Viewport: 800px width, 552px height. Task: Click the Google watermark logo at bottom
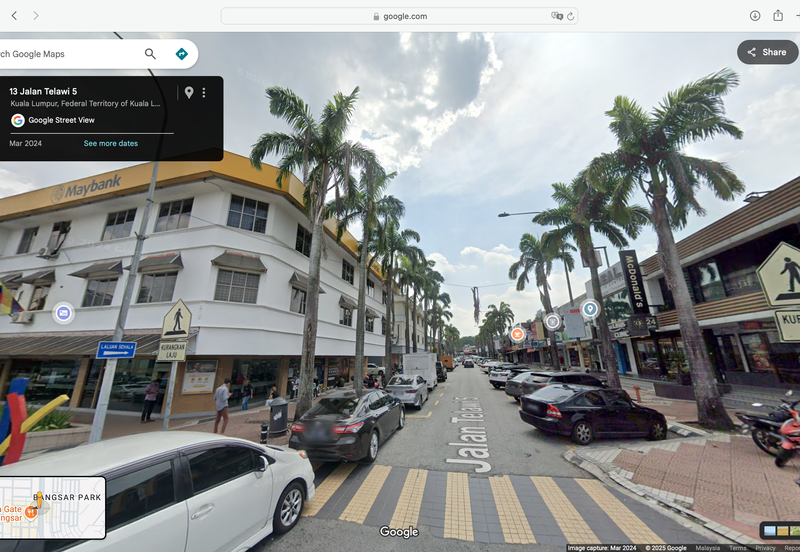point(399,532)
